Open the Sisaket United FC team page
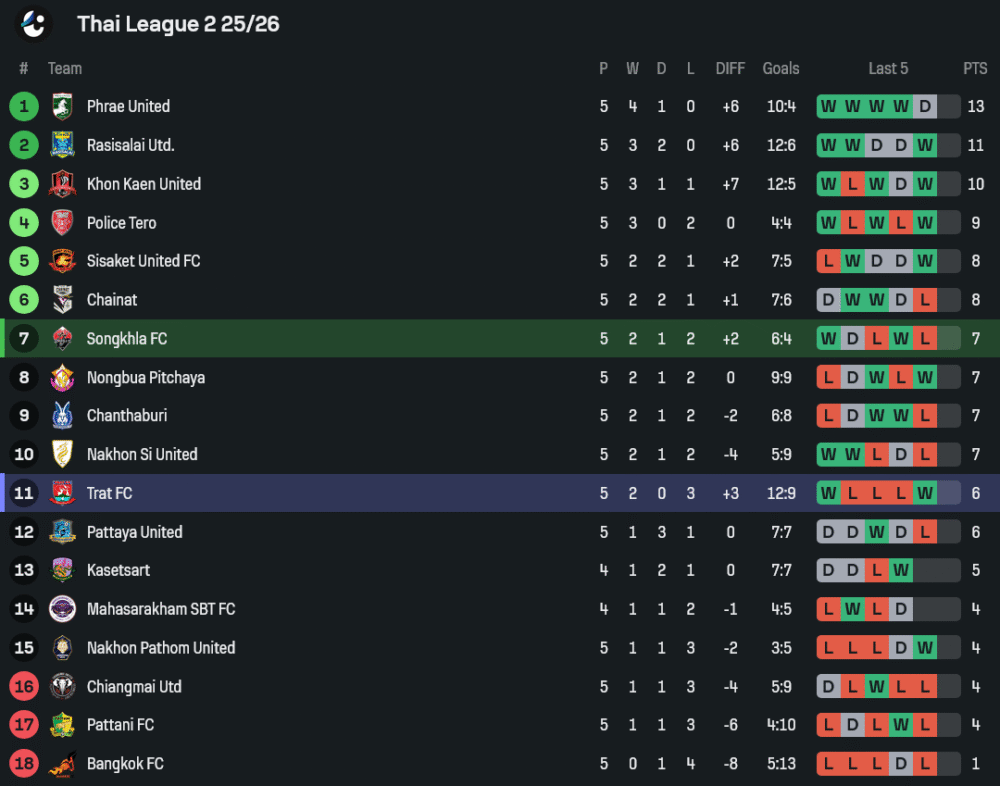 coord(143,261)
